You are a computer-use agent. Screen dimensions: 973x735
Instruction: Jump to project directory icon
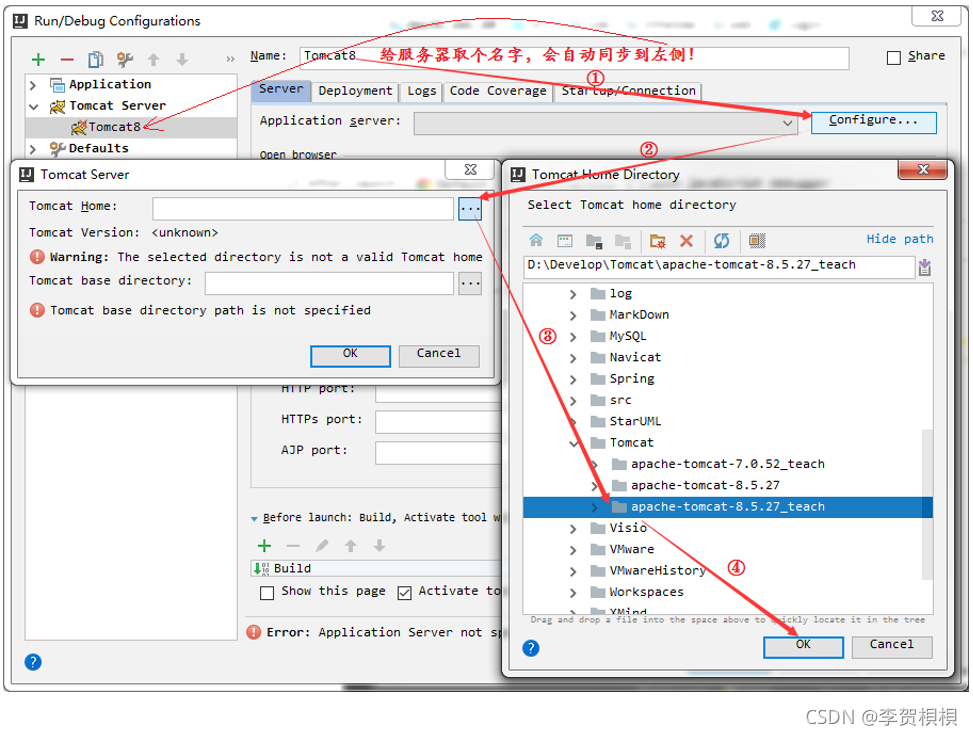click(594, 241)
